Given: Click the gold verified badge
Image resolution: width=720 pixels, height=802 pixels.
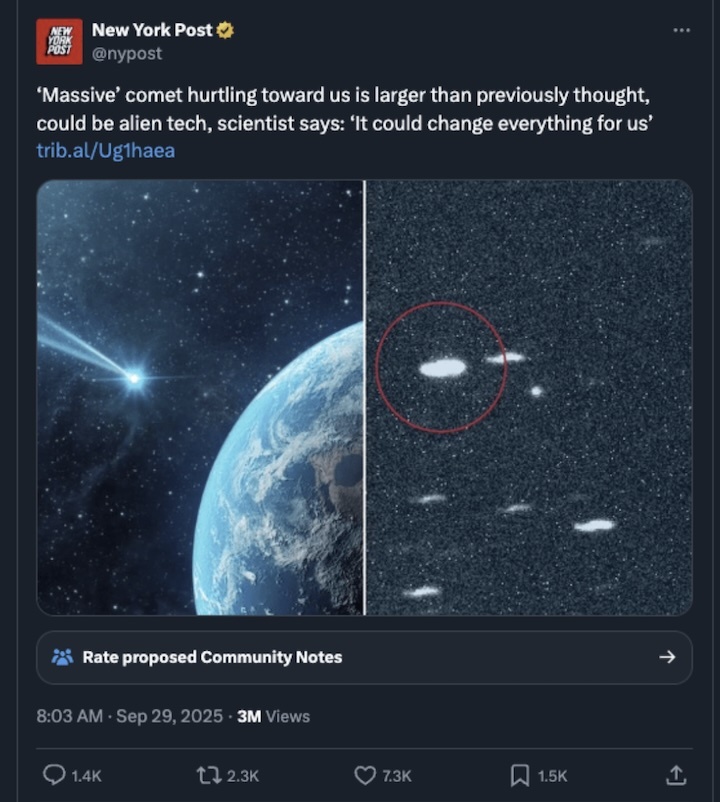Looking at the screenshot, I should pos(226,30).
